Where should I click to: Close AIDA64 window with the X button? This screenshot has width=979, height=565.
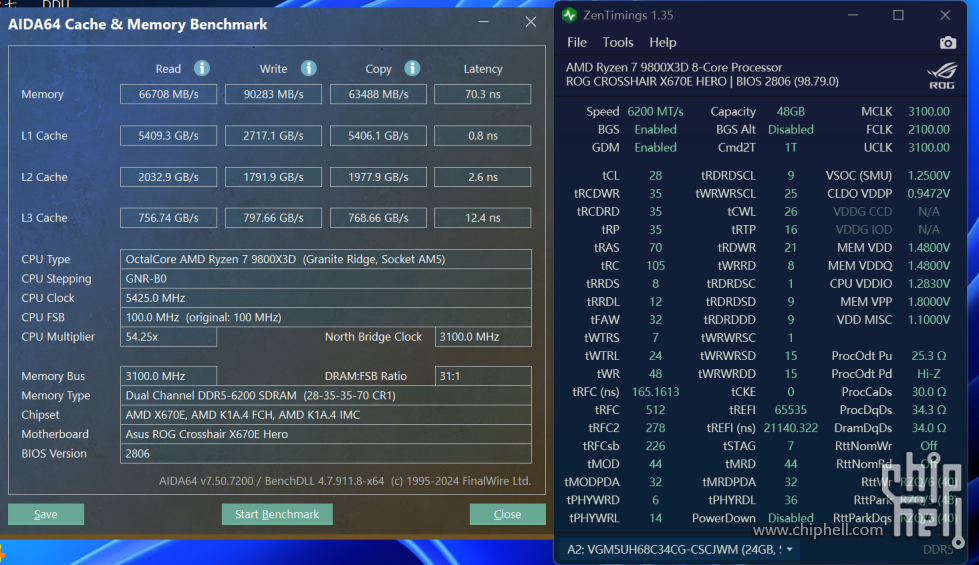click(531, 22)
